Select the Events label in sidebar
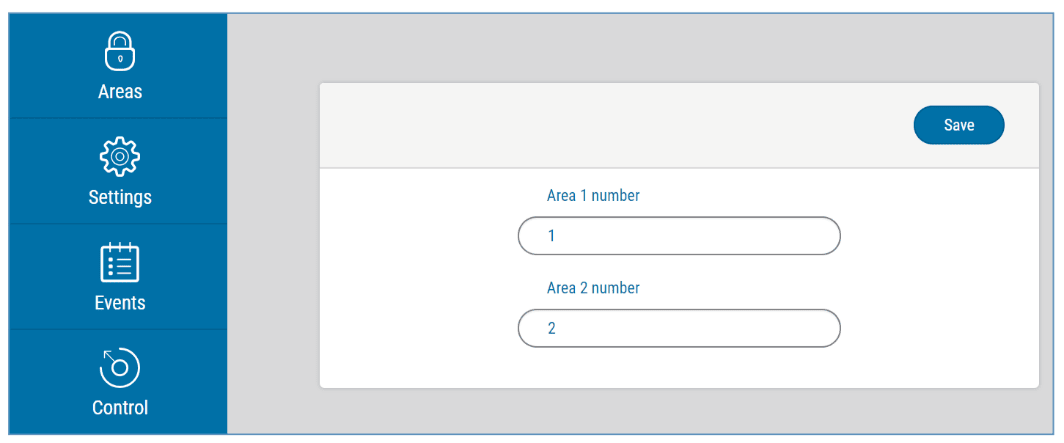 click(x=120, y=303)
